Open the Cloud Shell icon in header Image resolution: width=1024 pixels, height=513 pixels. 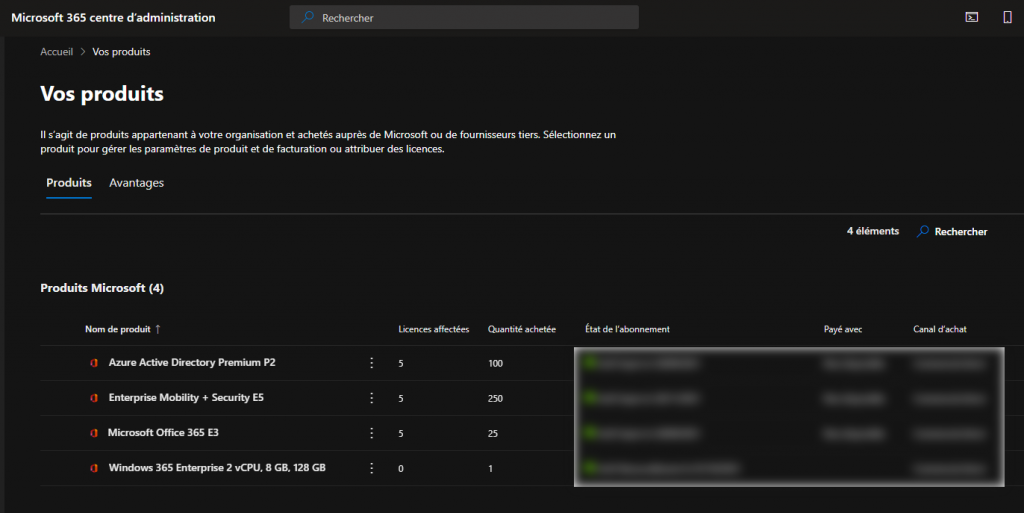972,18
